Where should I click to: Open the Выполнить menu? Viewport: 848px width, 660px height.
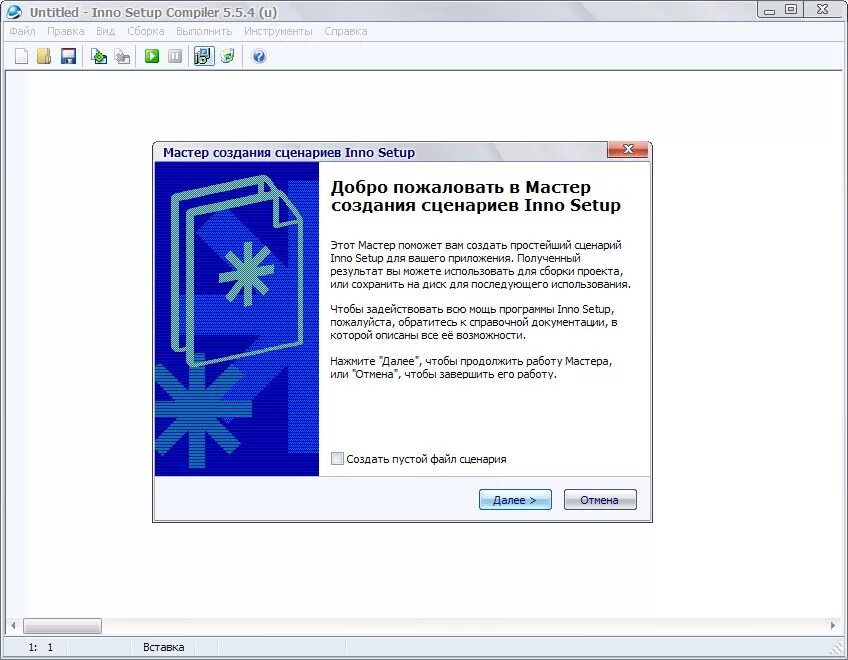click(204, 31)
